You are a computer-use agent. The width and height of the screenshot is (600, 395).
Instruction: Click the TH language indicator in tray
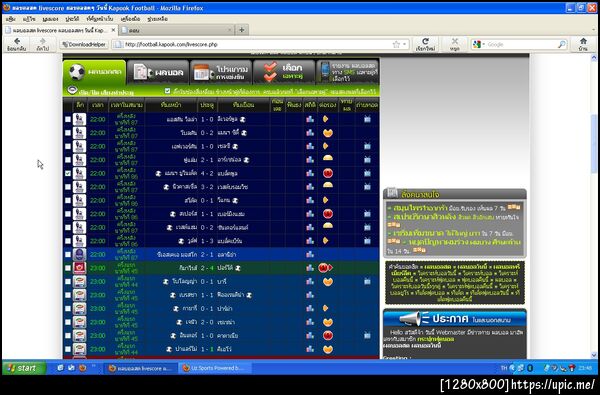pos(504,368)
